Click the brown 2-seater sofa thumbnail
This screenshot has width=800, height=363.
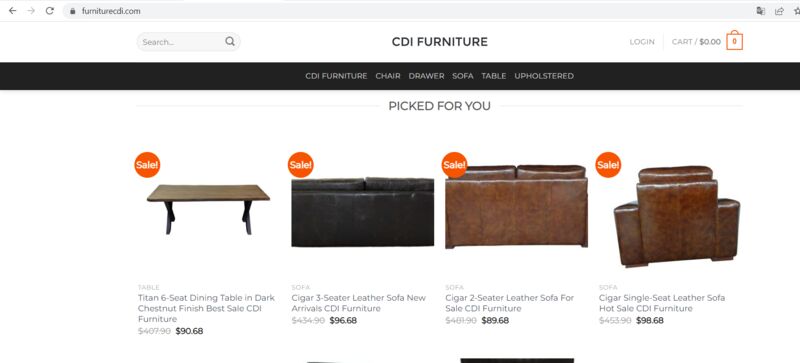(x=516, y=206)
